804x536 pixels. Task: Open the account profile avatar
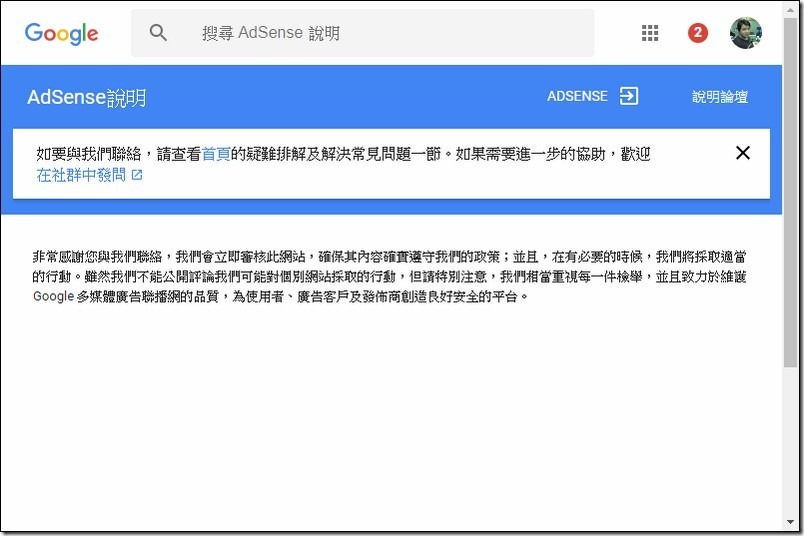[745, 33]
